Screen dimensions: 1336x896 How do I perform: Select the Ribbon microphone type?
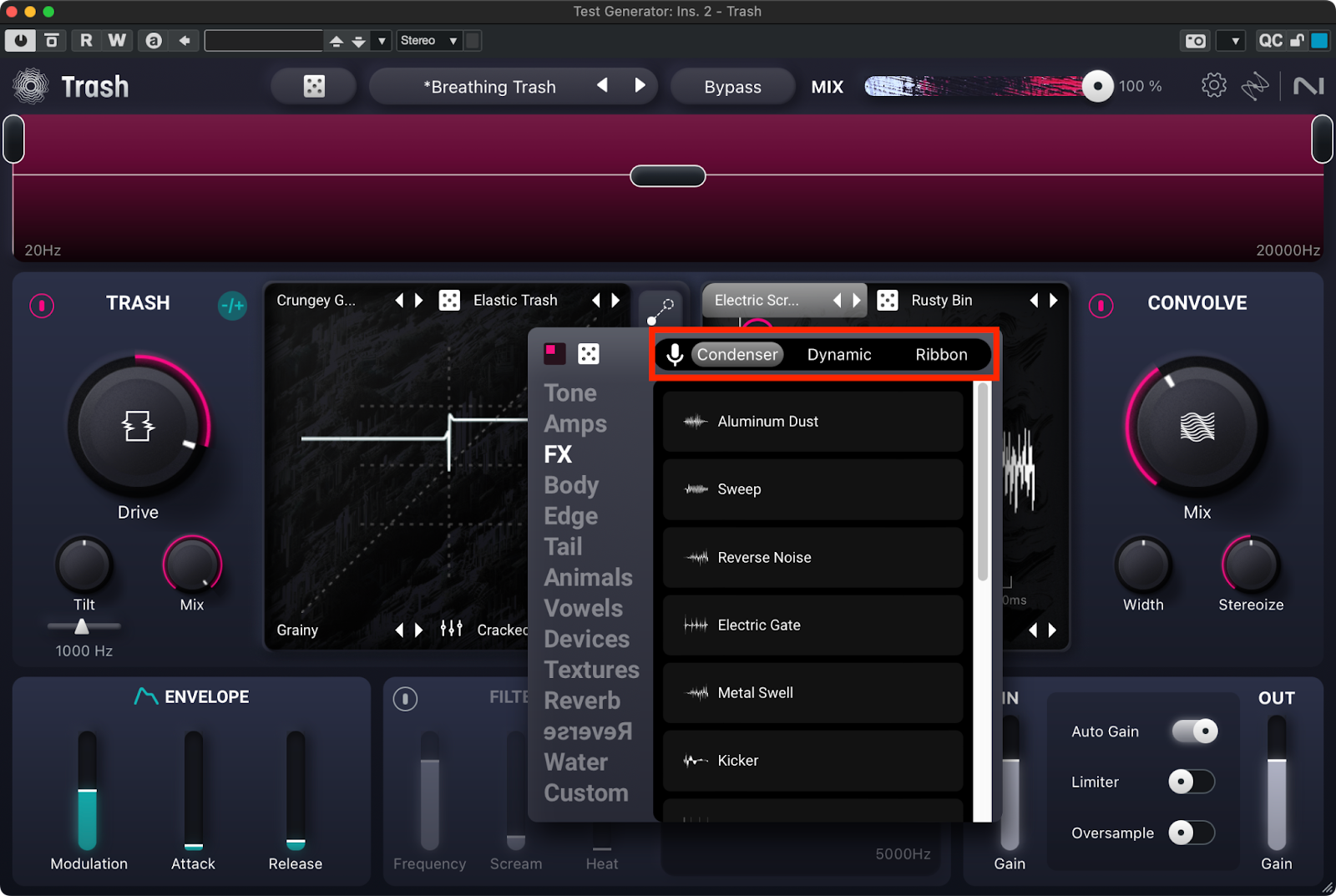[x=941, y=354]
